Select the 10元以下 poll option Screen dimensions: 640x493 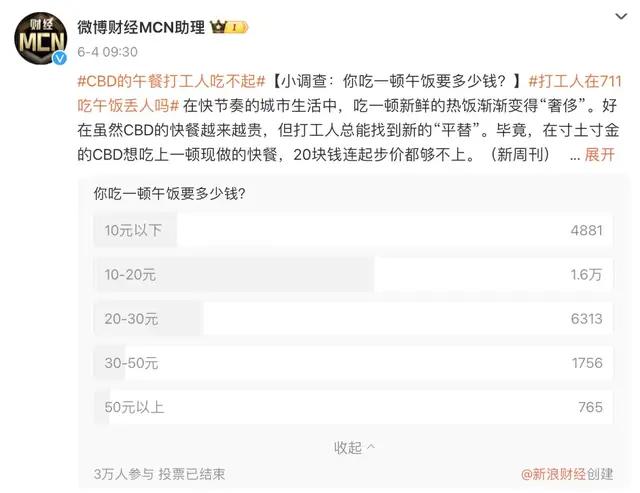(x=353, y=230)
